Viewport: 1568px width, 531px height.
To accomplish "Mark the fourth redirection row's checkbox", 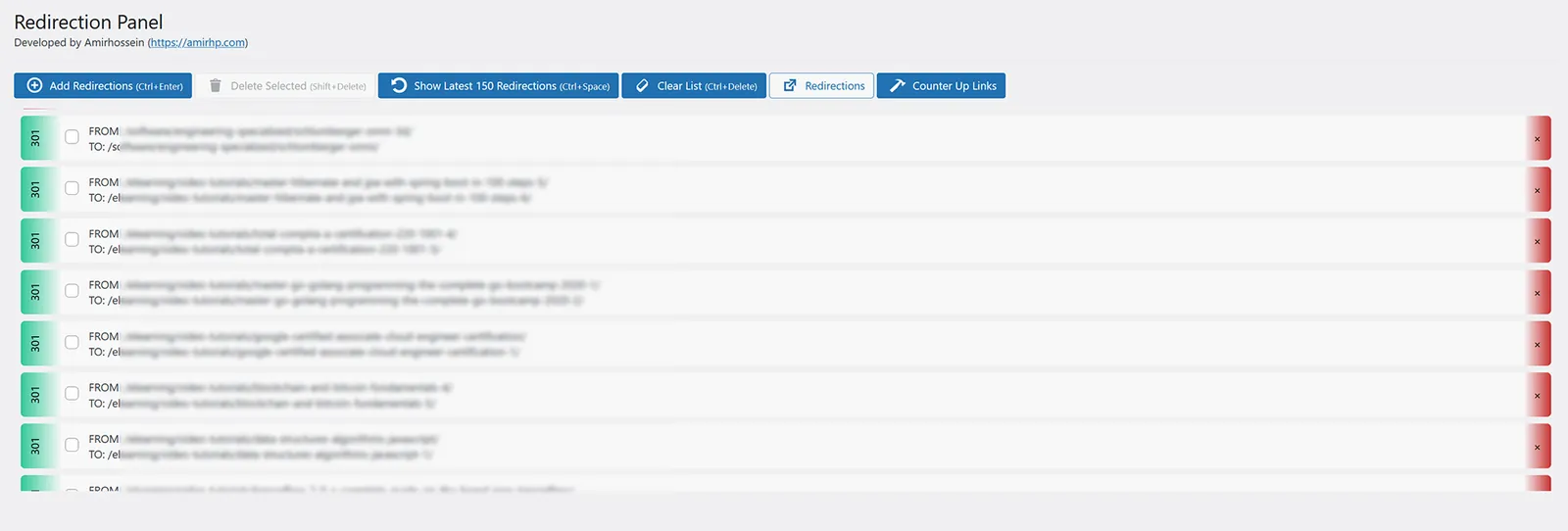I will pos(72,291).
